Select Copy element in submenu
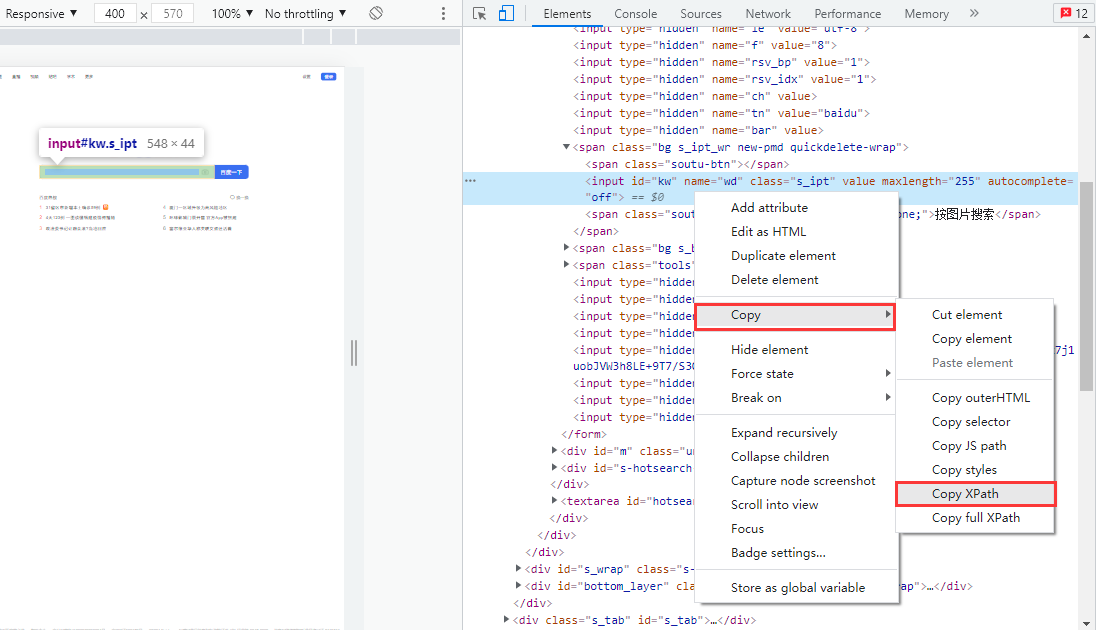The width and height of the screenshot is (1096, 630). tap(974, 339)
